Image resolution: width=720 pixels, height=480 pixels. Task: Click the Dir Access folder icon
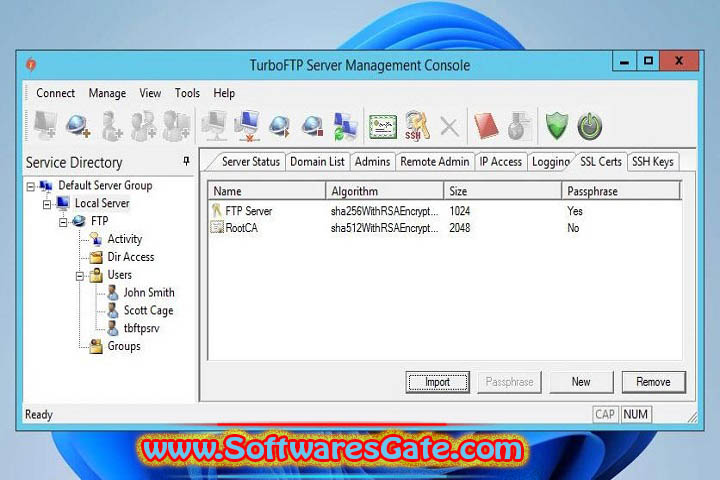[96, 257]
